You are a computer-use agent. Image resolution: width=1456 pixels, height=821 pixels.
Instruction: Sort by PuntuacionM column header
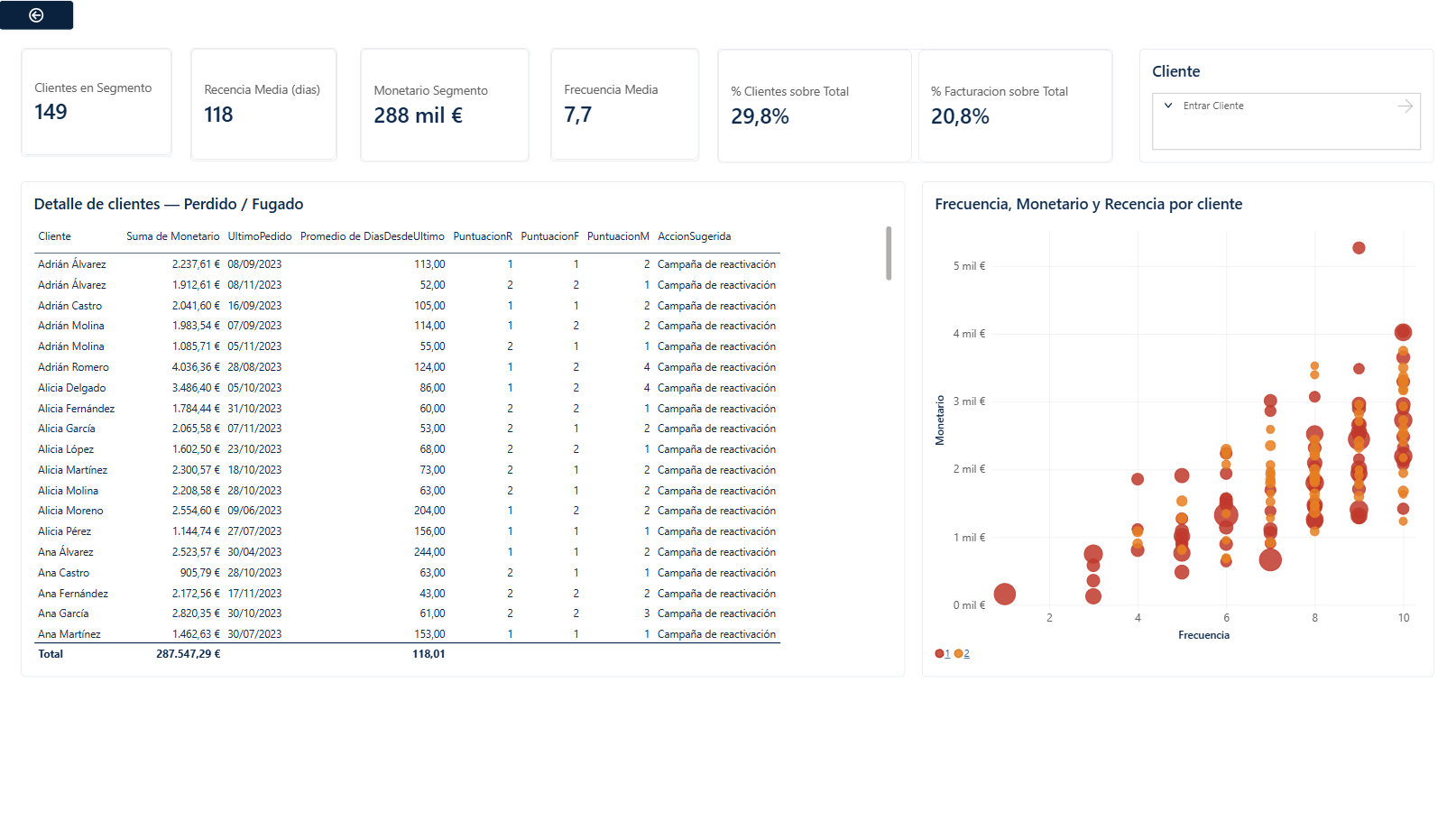[618, 236]
